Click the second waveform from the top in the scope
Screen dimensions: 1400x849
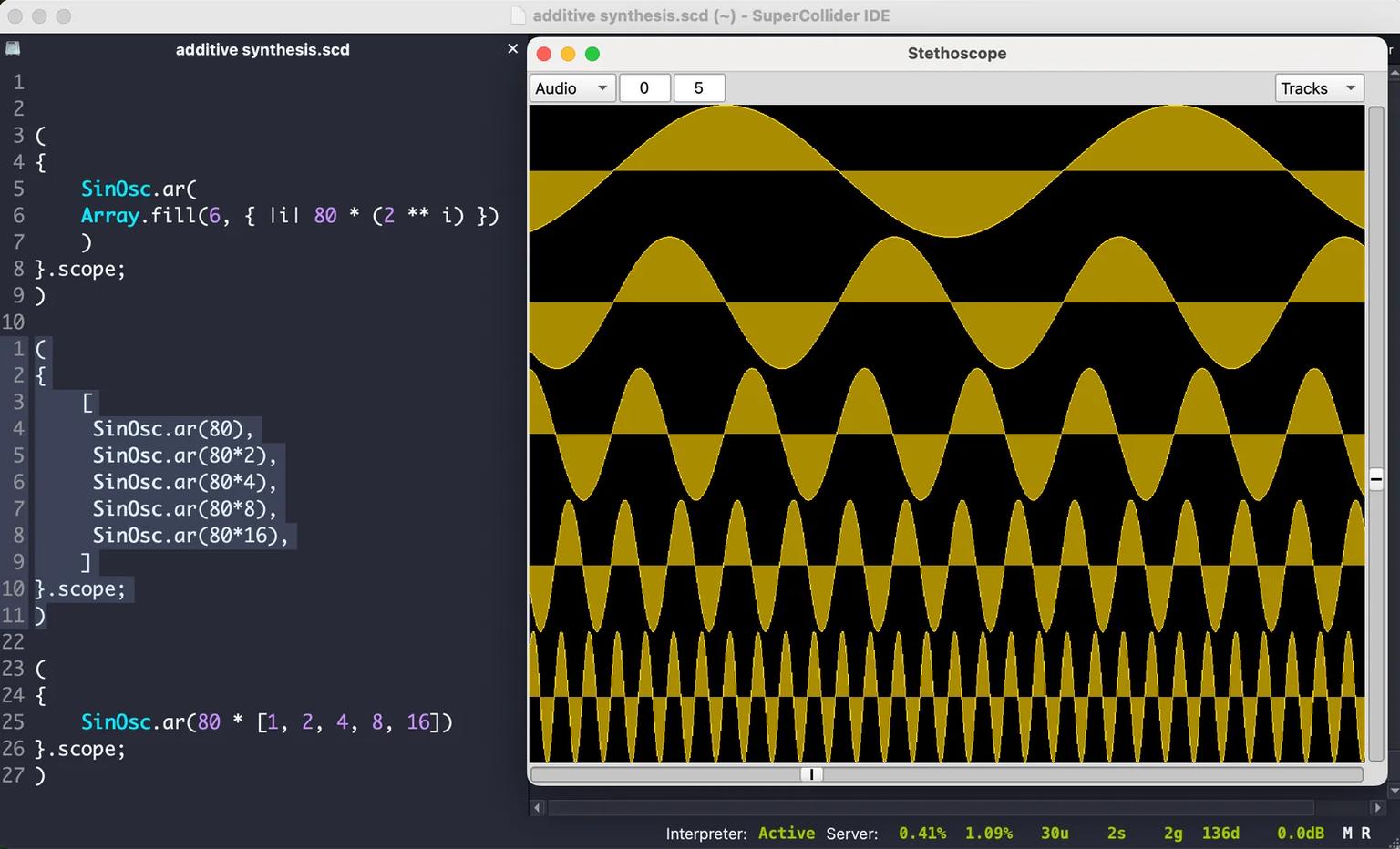pyautogui.click(x=947, y=302)
